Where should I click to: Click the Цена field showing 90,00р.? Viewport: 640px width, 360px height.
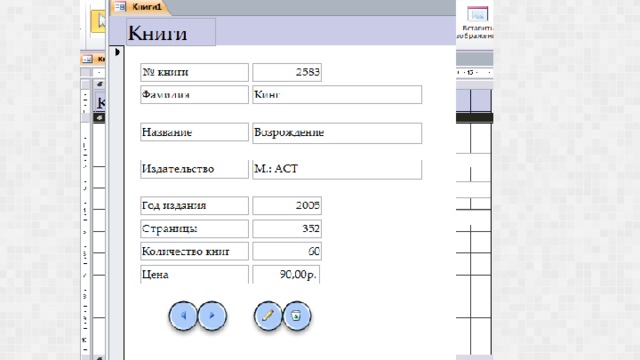point(286,274)
